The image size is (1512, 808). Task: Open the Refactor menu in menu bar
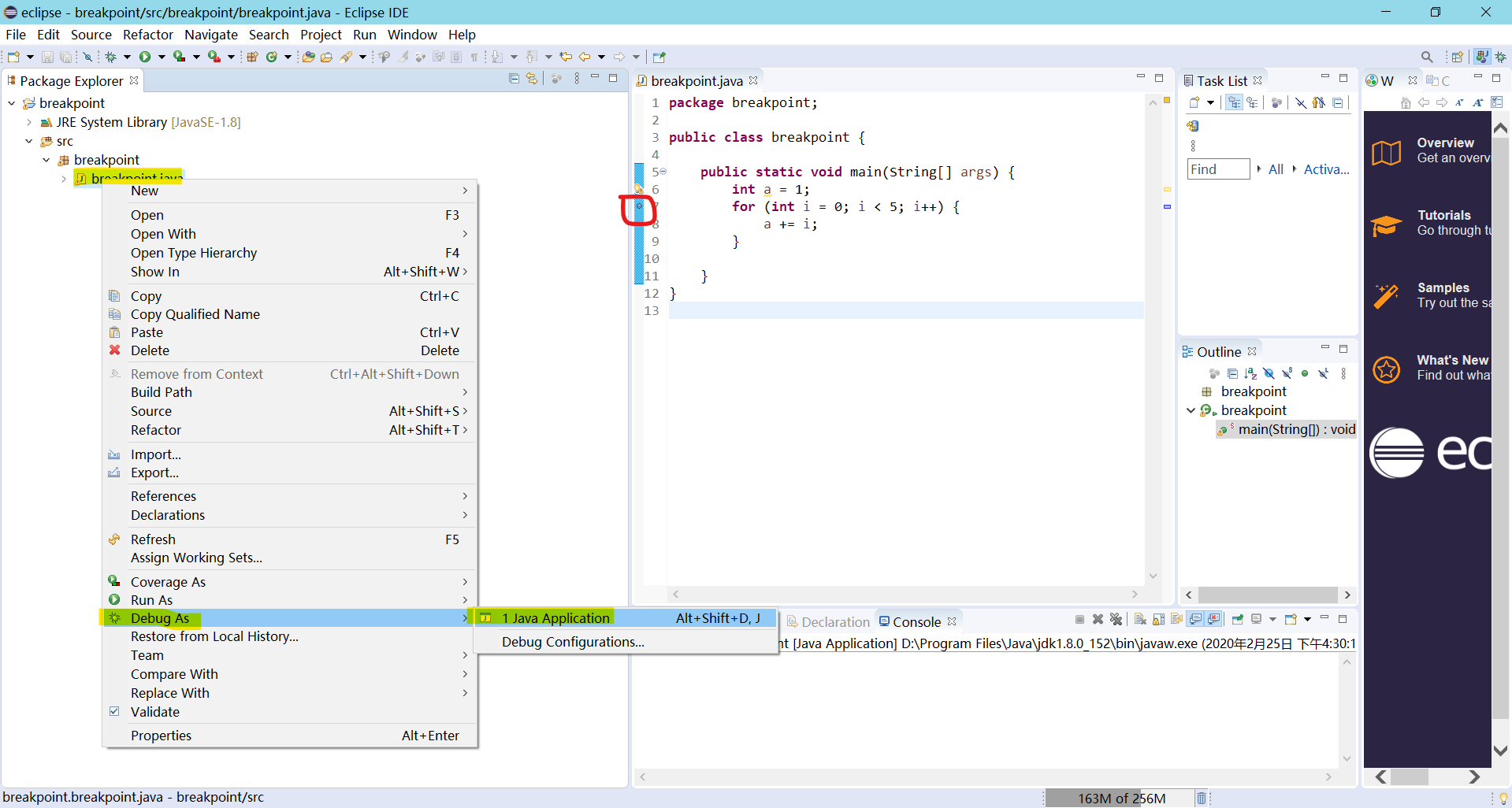tap(147, 35)
